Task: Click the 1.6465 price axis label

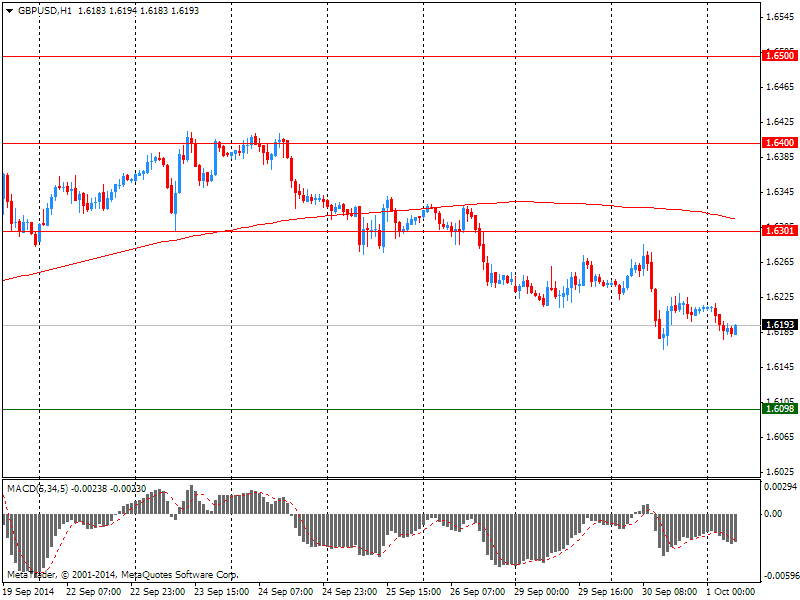Action: 780,87
